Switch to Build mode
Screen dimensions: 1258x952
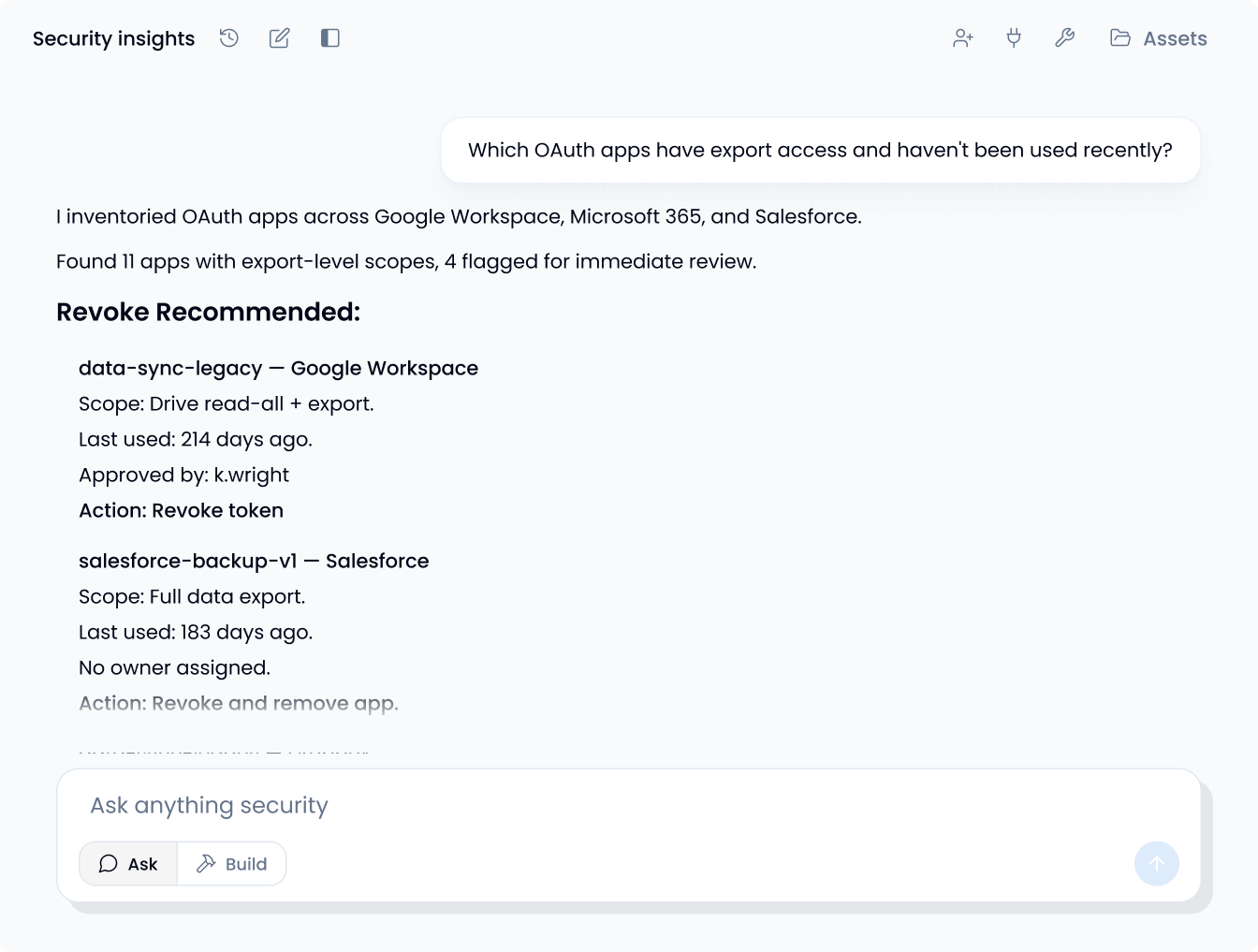pos(232,864)
